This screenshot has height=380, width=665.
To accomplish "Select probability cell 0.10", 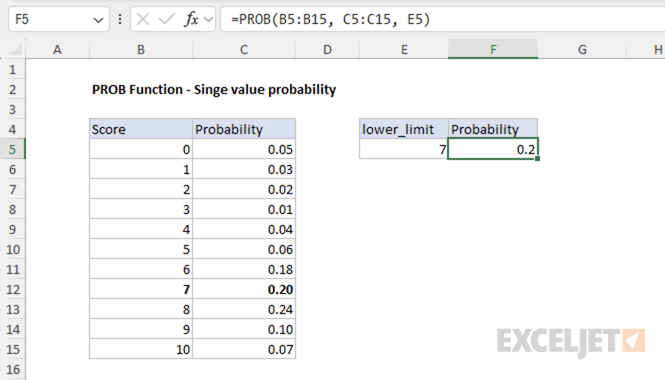I will (x=244, y=329).
